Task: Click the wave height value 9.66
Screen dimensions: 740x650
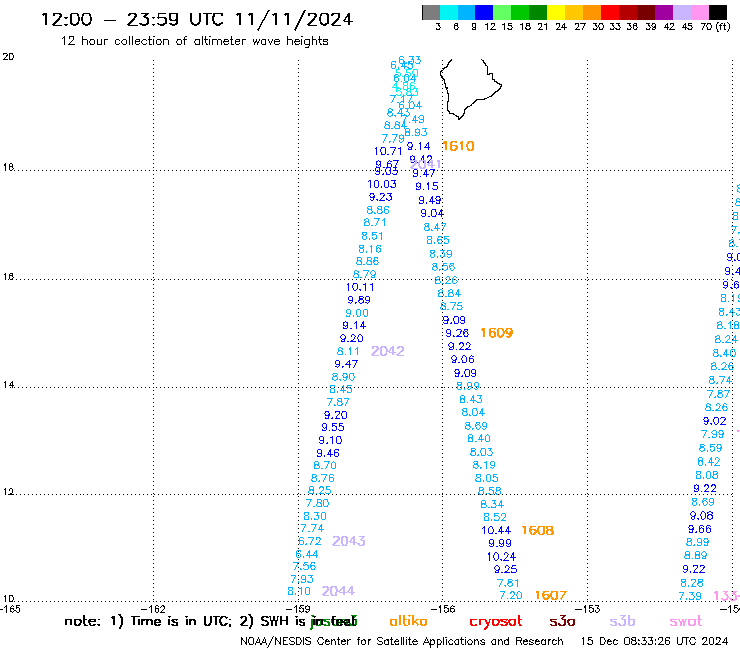Action: [x=699, y=530]
